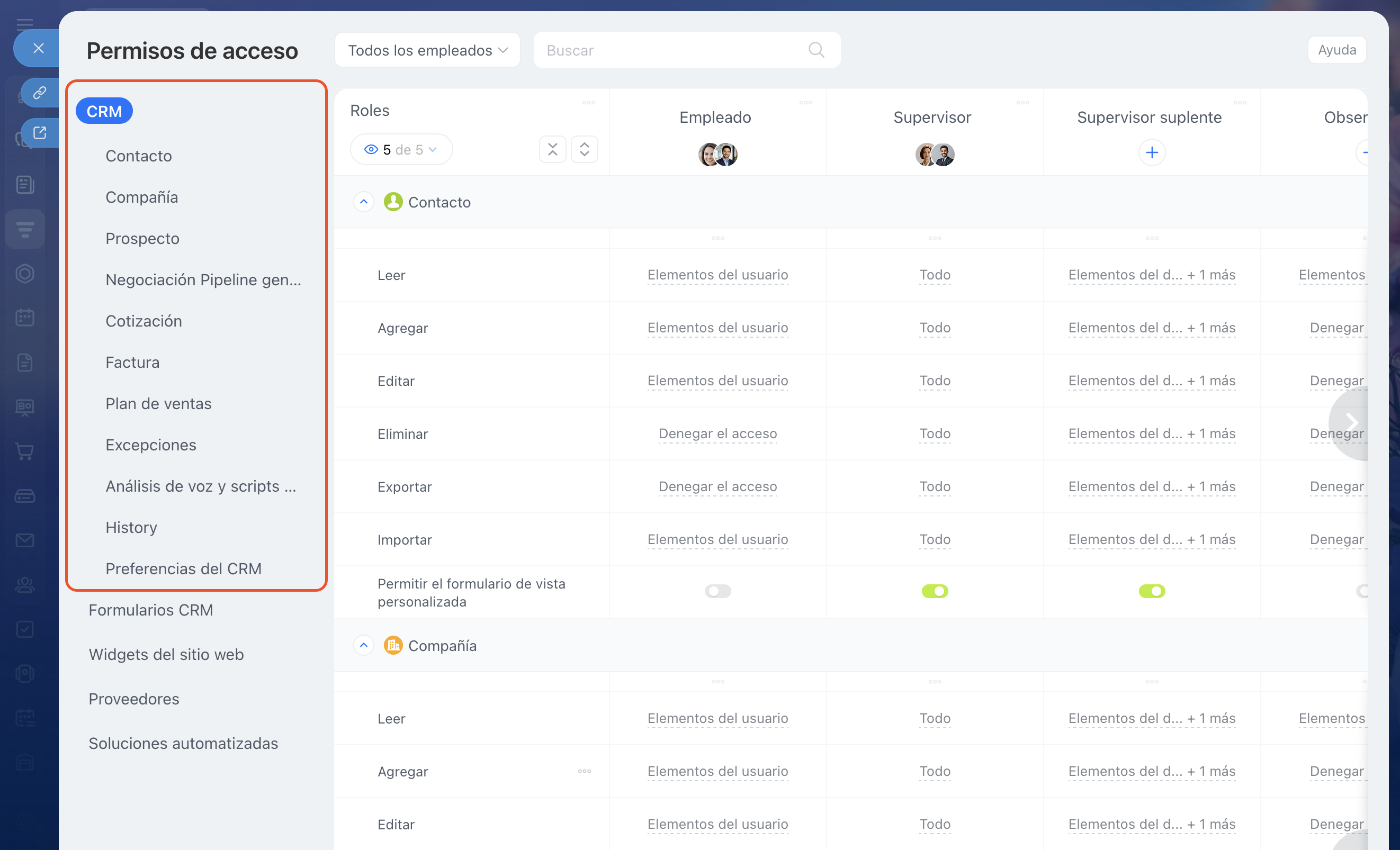Add a user to Supervisor suplente role
Viewport: 1400px width, 850px height.
tap(1152, 153)
